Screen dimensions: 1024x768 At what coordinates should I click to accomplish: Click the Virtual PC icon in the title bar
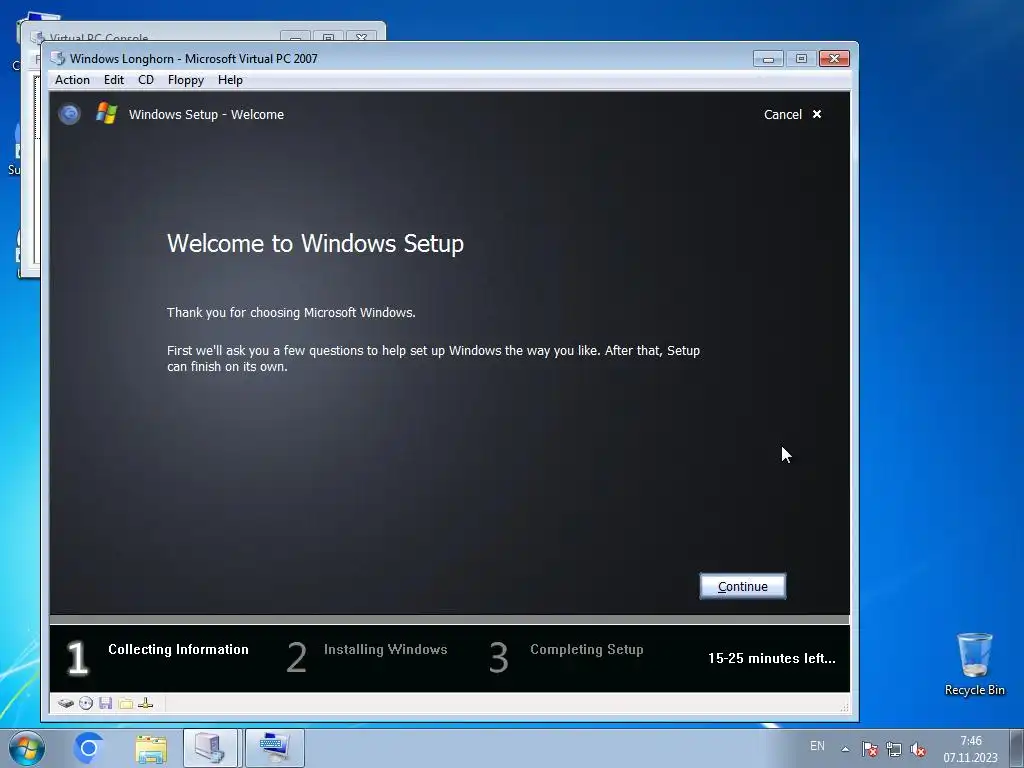[57, 58]
